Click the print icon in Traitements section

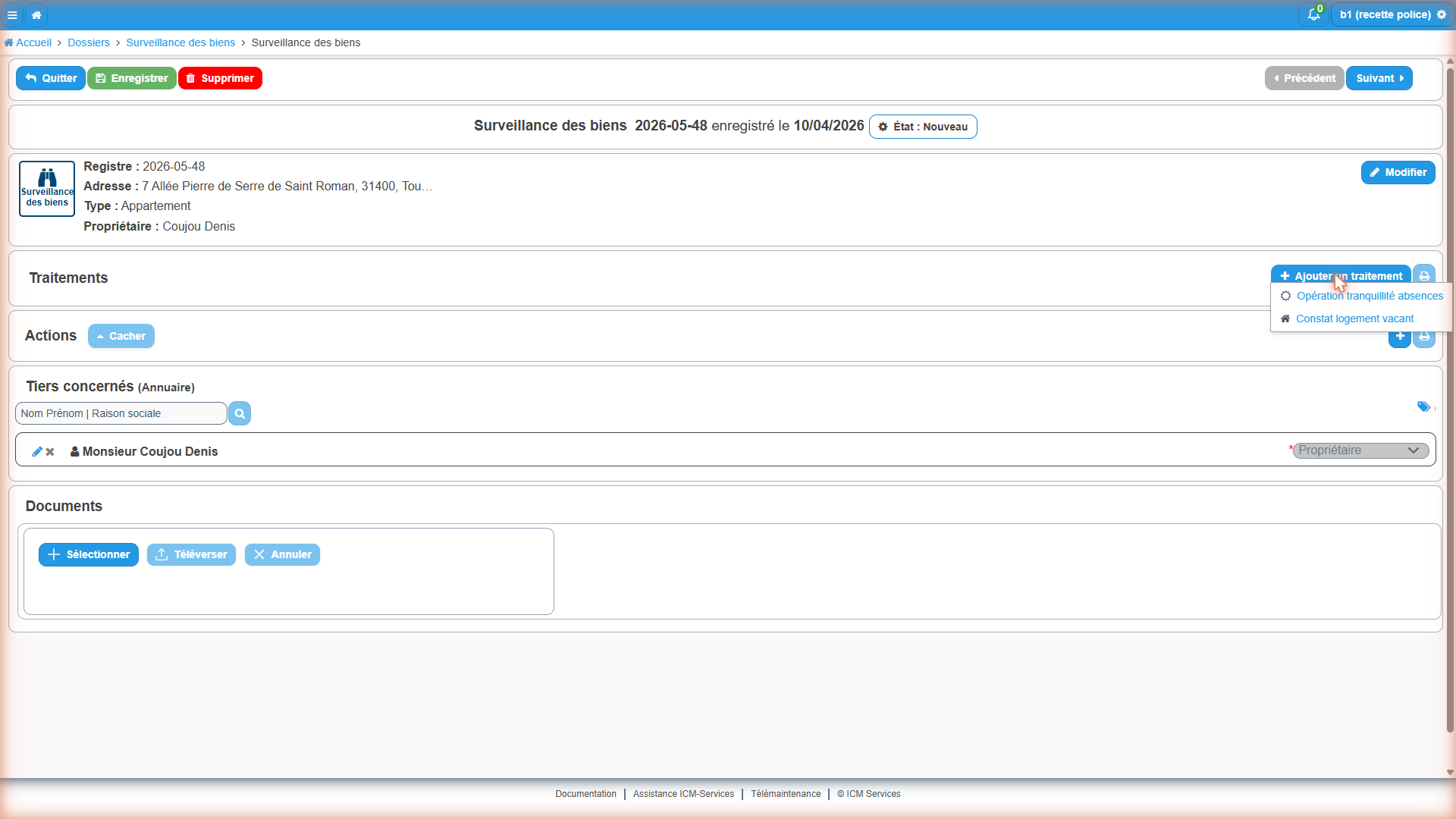tap(1424, 275)
